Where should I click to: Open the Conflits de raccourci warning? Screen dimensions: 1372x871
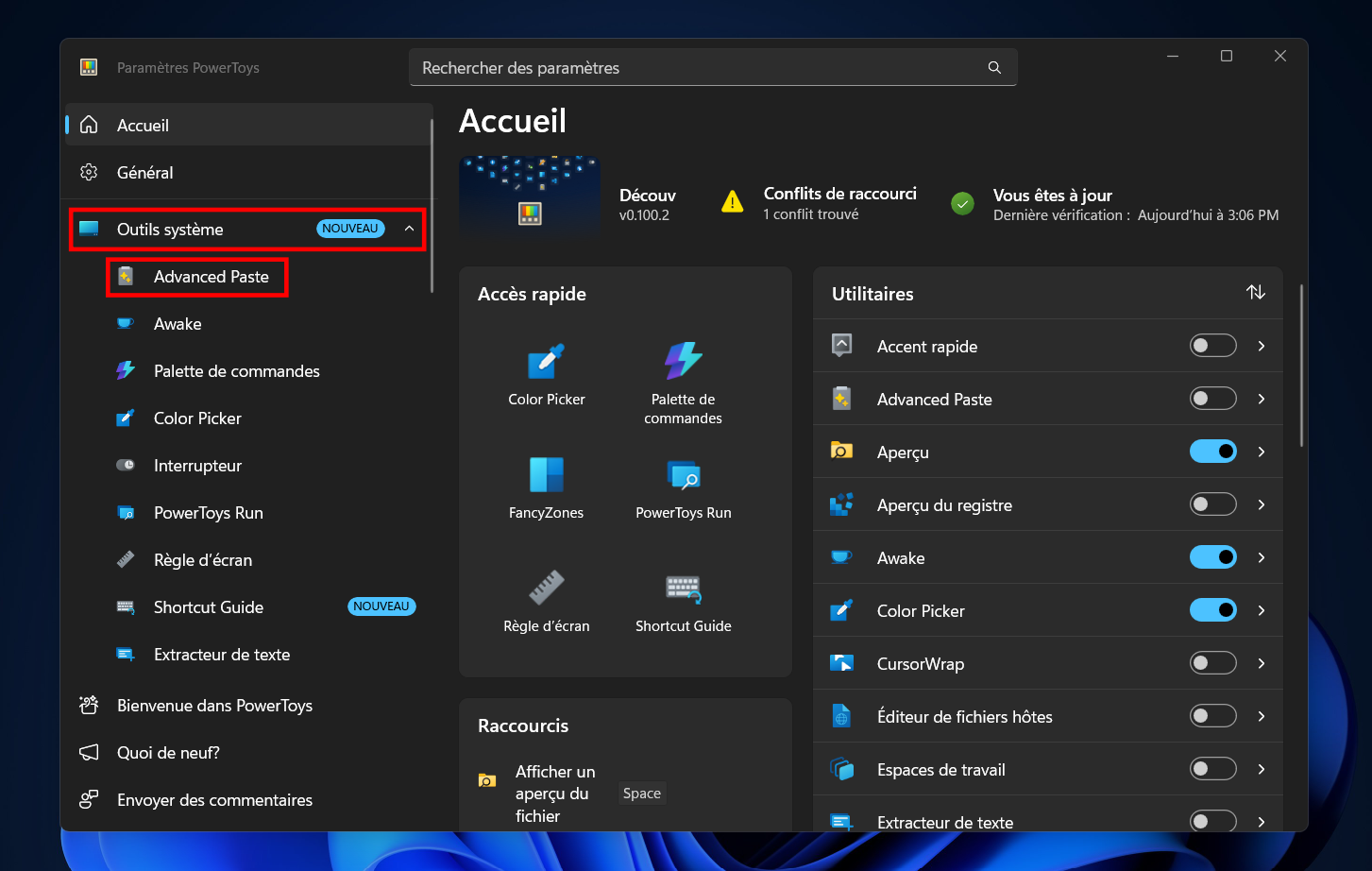tap(820, 203)
